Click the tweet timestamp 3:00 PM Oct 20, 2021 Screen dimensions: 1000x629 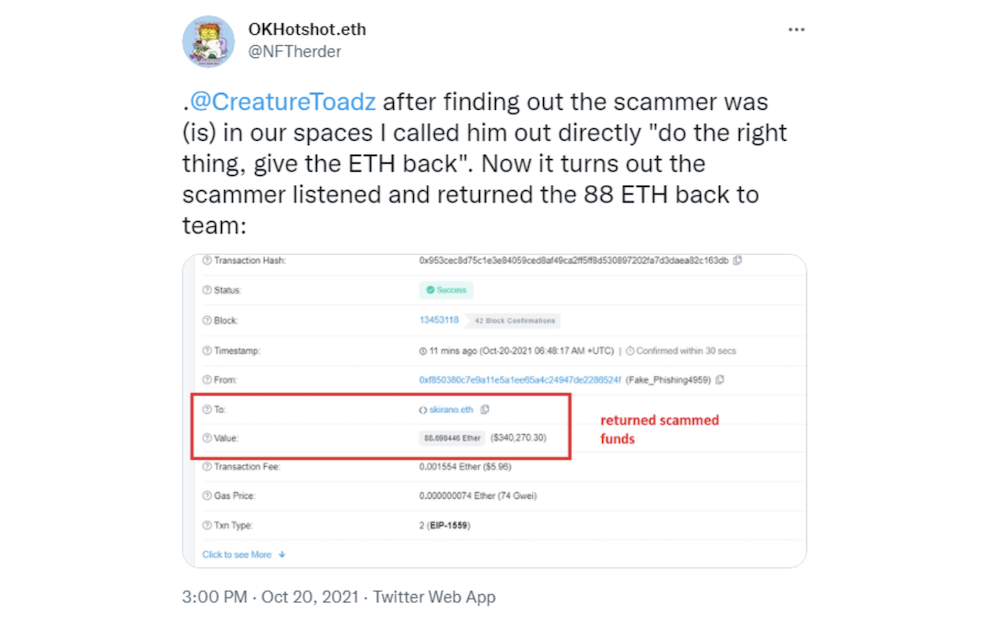pyautogui.click(x=270, y=597)
